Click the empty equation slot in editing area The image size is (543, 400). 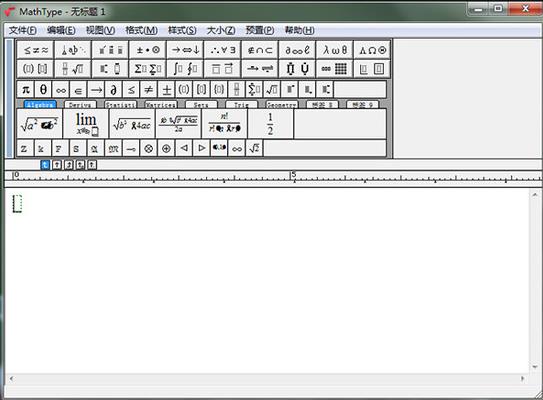click(17, 204)
